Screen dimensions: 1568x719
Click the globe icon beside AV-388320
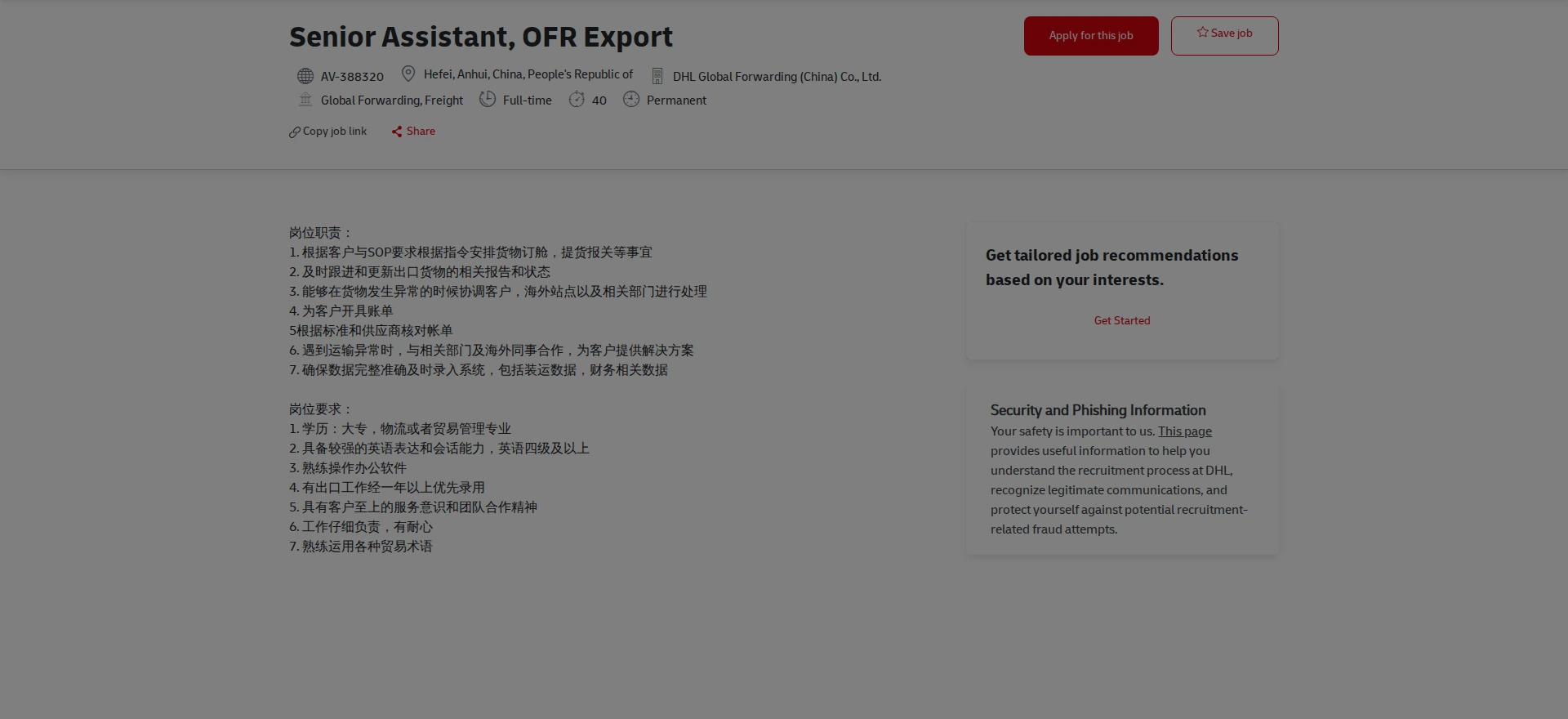[305, 76]
